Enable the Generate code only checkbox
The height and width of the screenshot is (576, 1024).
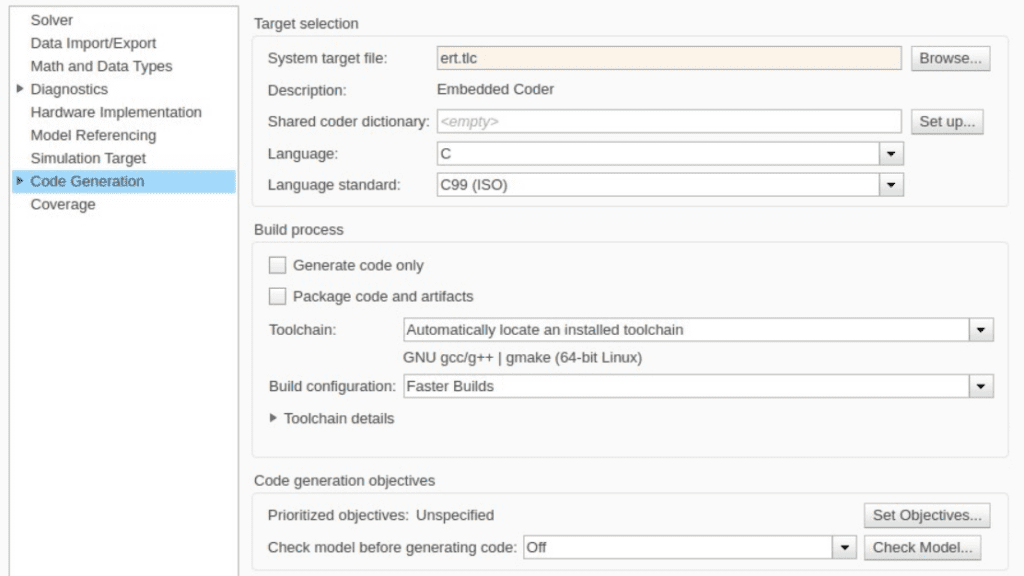click(276, 265)
